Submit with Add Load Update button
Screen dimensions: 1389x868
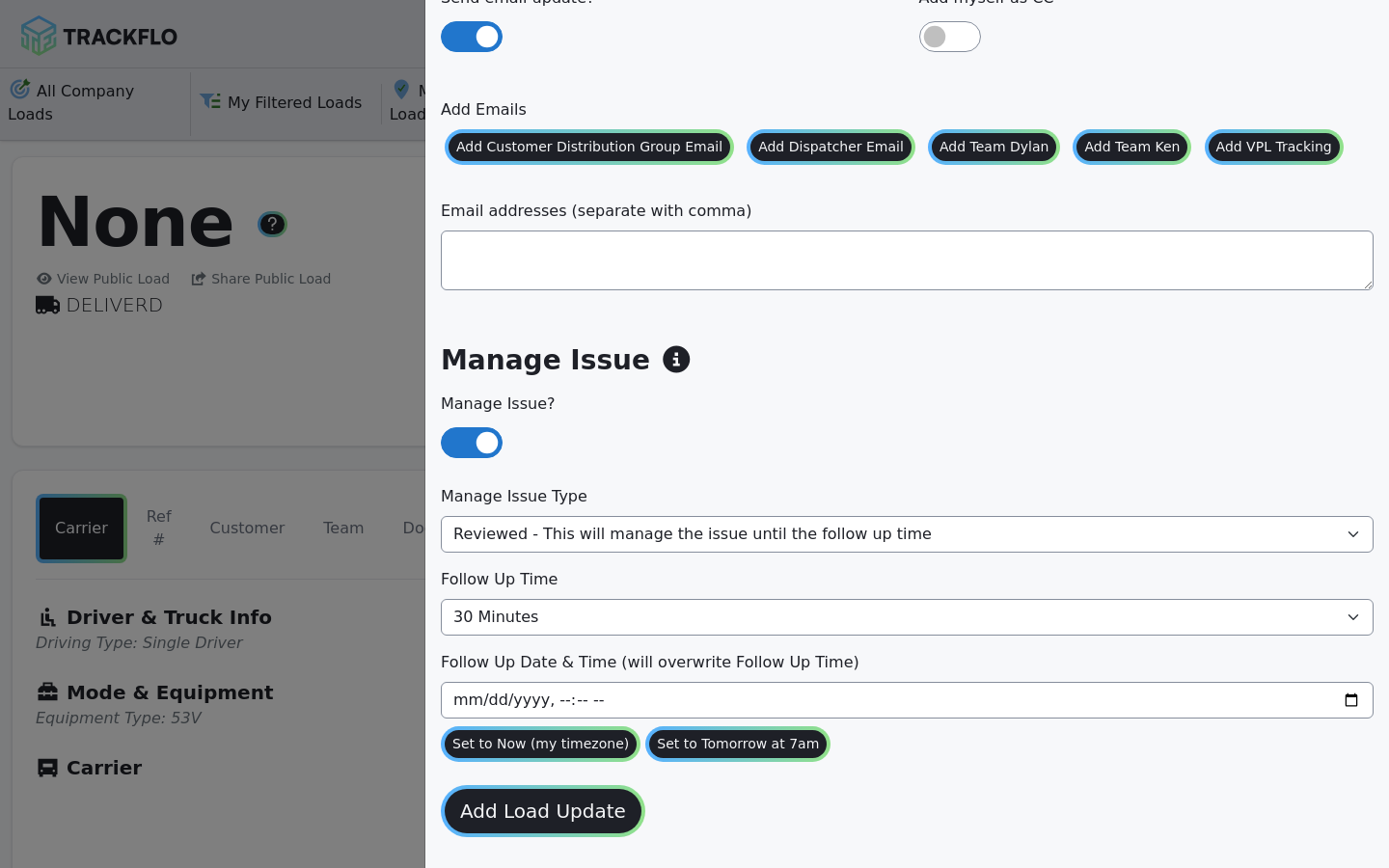click(x=543, y=811)
